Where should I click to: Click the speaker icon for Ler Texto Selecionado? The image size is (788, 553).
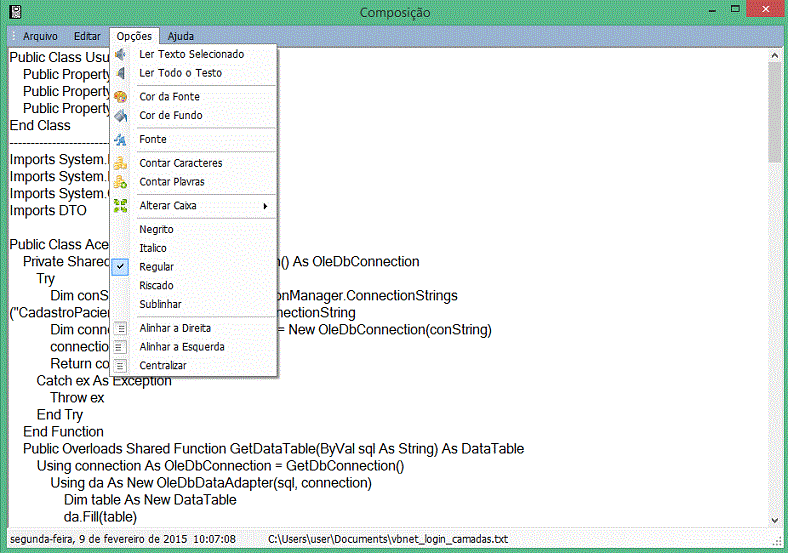click(x=121, y=54)
